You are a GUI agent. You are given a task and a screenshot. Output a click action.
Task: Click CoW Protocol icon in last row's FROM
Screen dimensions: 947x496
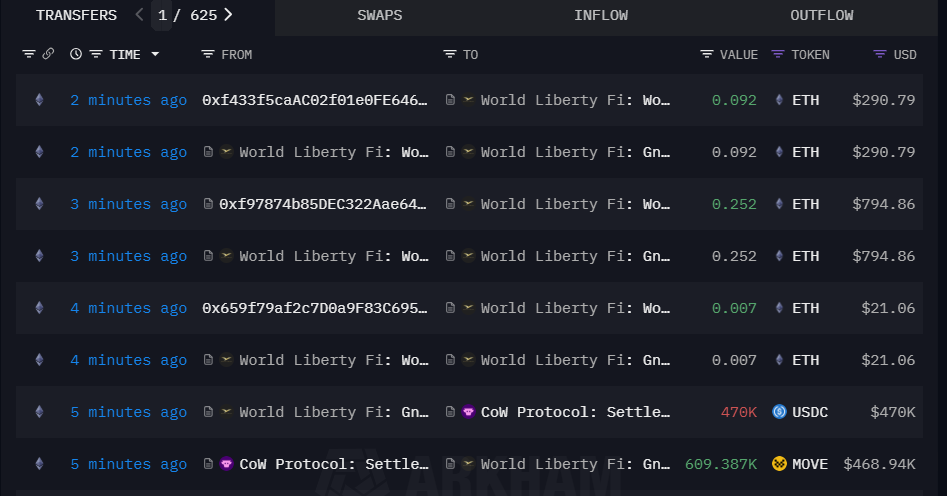(x=226, y=464)
